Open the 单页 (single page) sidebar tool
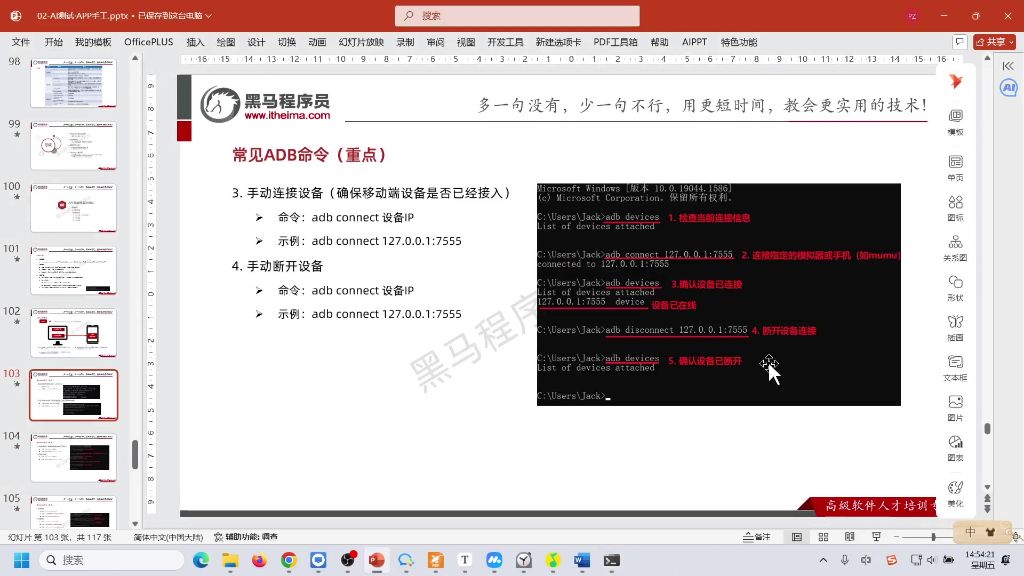This screenshot has width=1024, height=576. 955,167
